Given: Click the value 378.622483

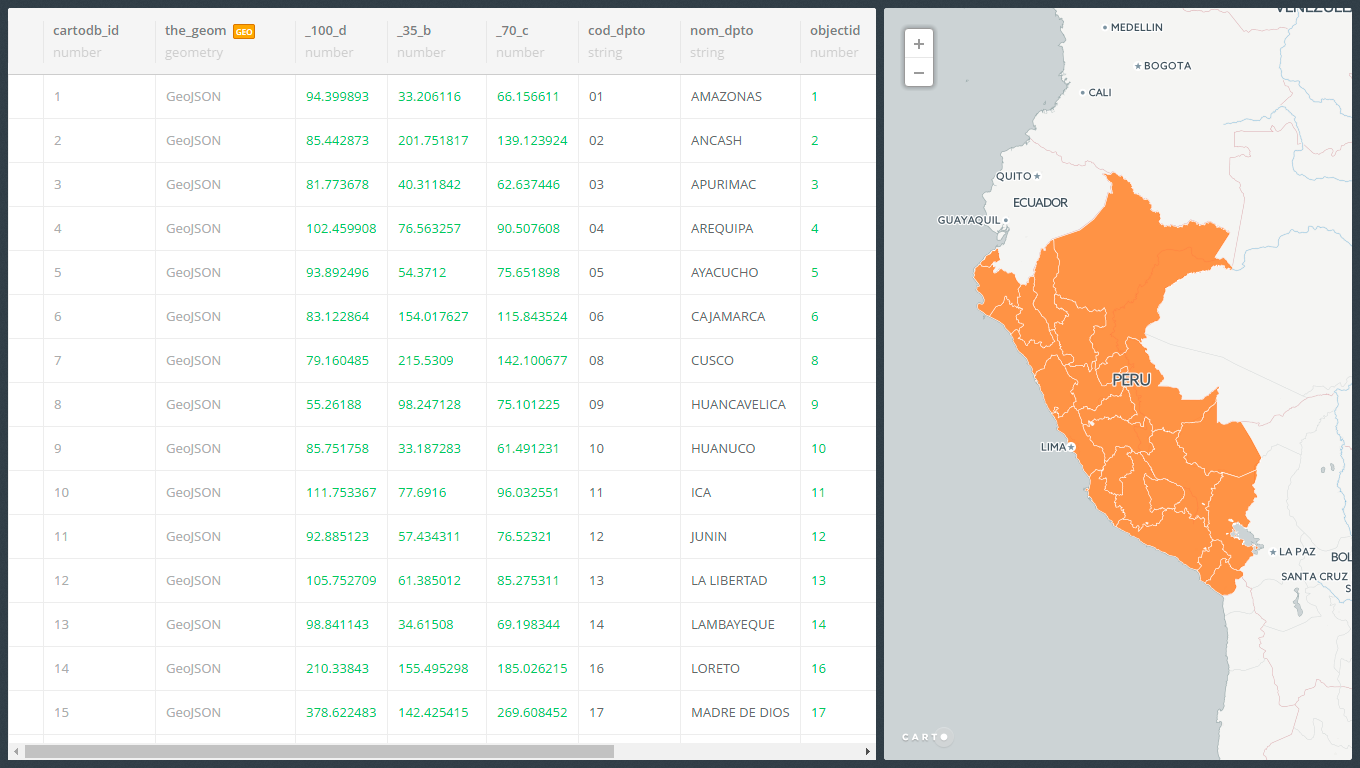Looking at the screenshot, I should point(341,713).
